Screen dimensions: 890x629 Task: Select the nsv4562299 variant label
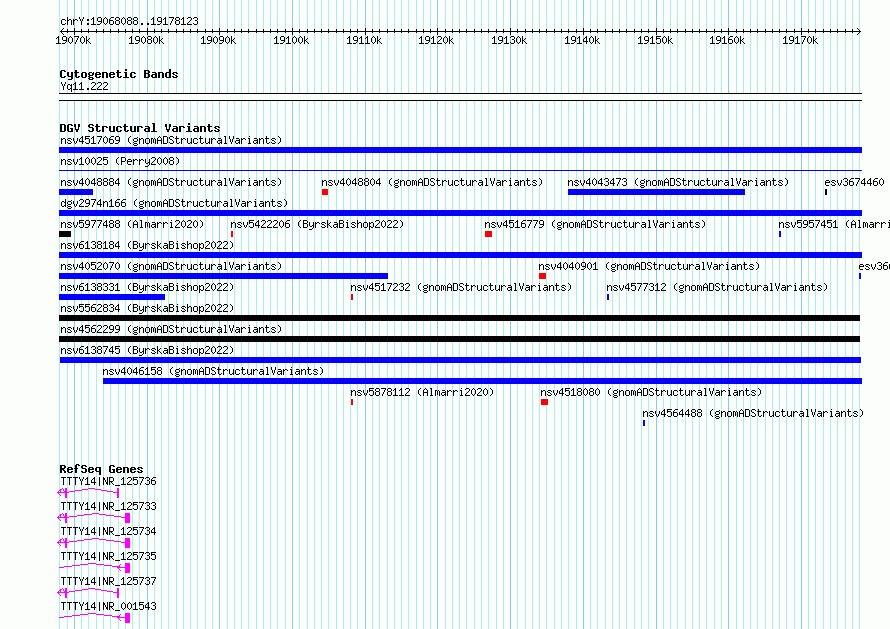tap(171, 329)
